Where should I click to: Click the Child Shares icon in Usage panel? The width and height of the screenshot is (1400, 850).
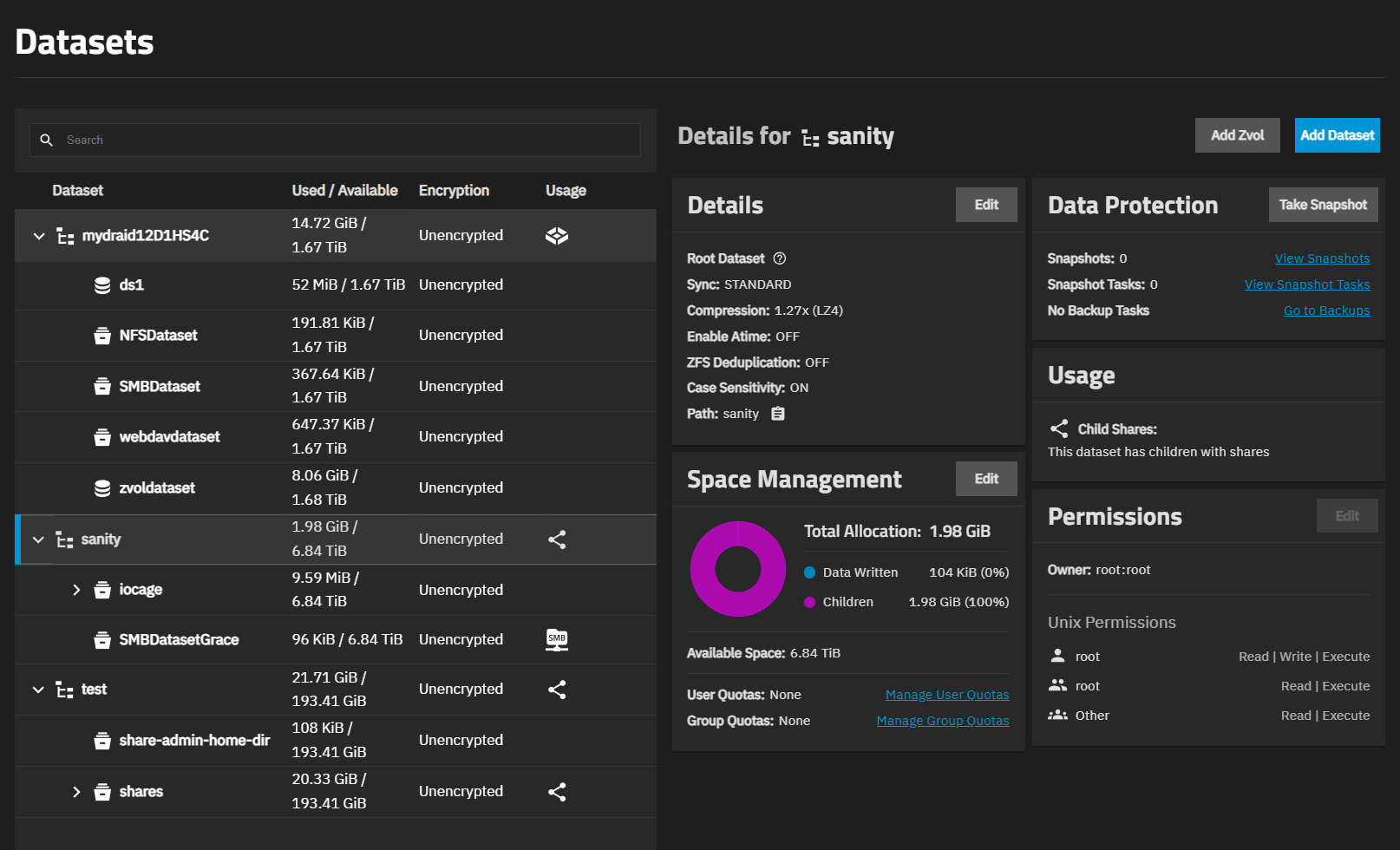point(1058,428)
